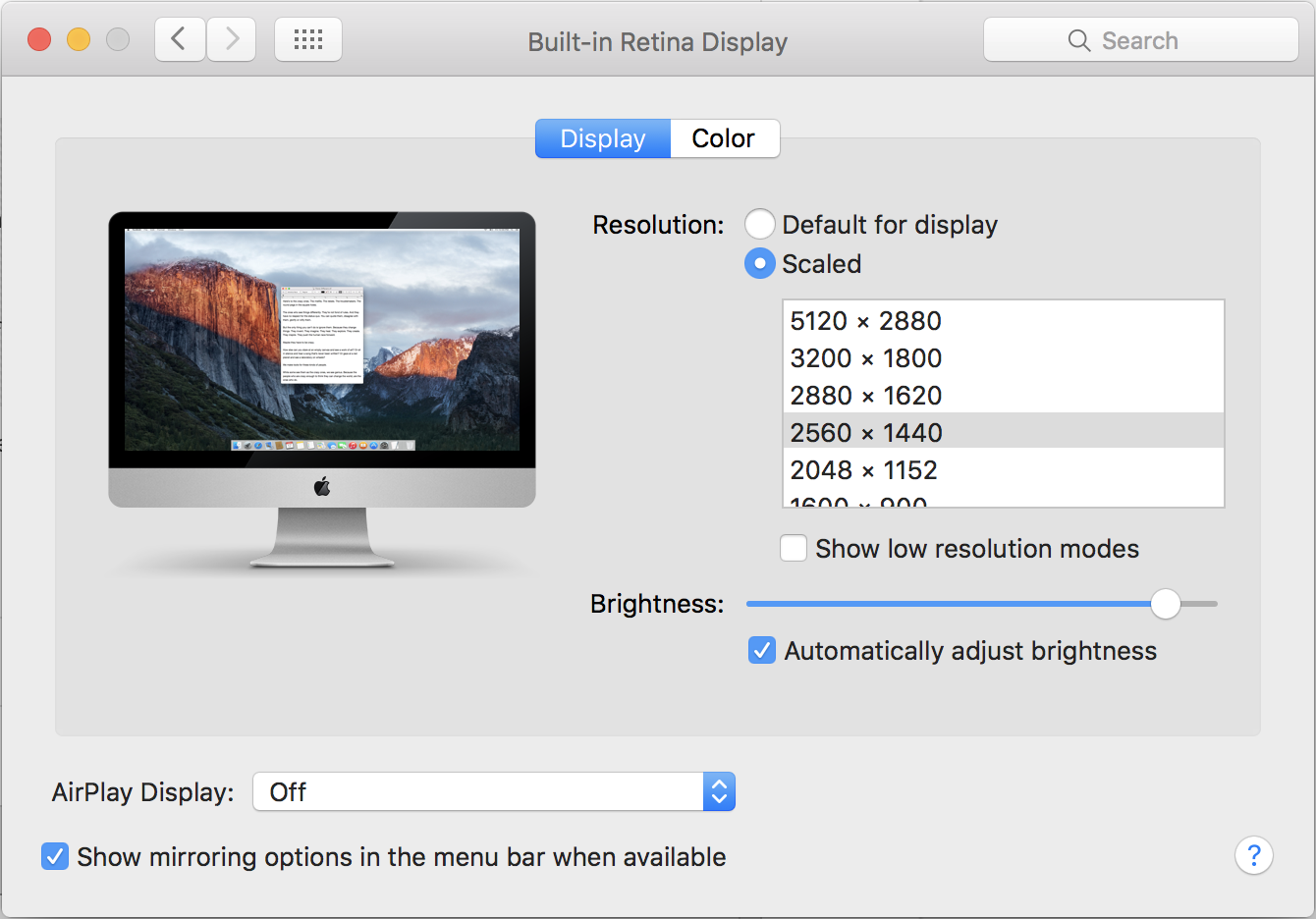This screenshot has height=919, width=1316.
Task: Toggle Automatically adjust brightness checkbox
Action: [x=762, y=650]
